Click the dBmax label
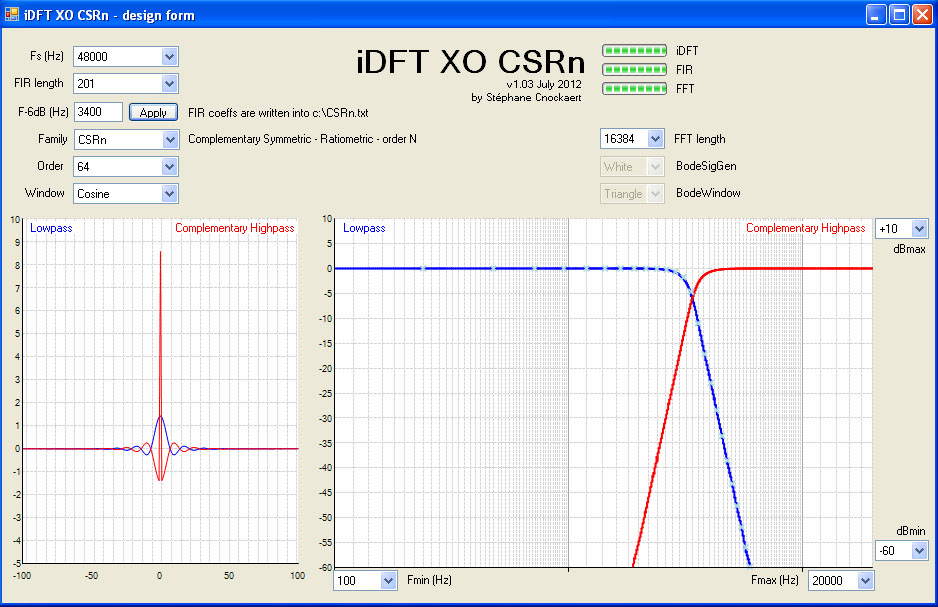Image resolution: width=938 pixels, height=607 pixels. click(x=909, y=249)
